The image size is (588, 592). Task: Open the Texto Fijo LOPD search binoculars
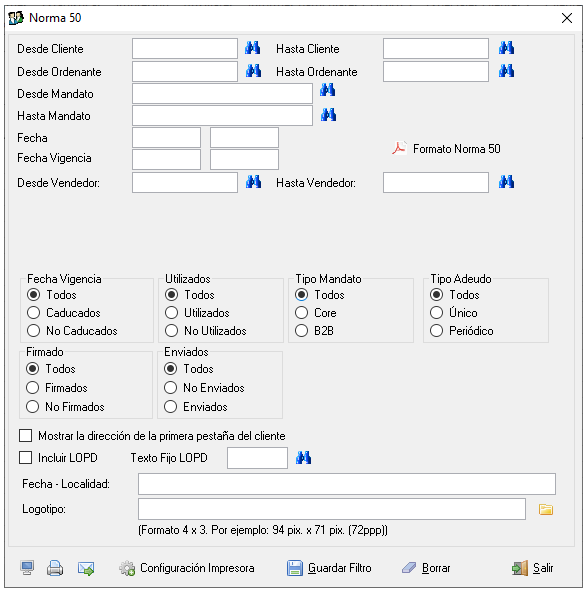[x=303, y=458]
